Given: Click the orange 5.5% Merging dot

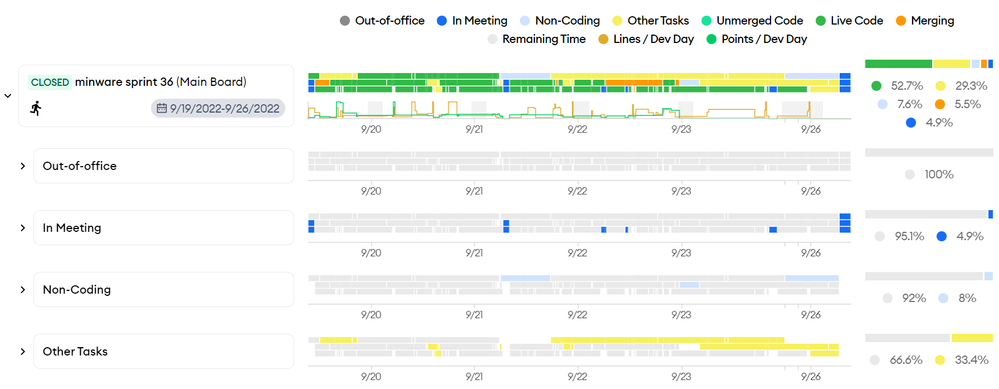Looking at the screenshot, I should tap(940, 104).
